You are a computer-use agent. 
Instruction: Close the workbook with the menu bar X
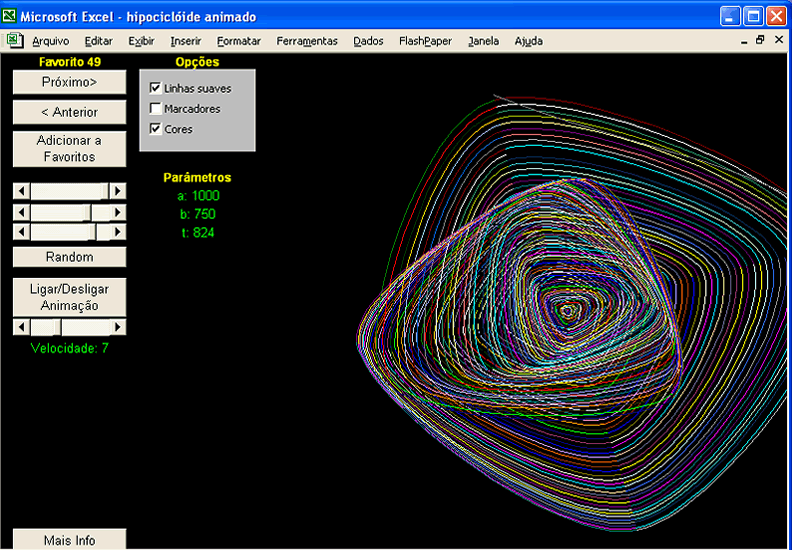pyautogui.click(x=777, y=41)
